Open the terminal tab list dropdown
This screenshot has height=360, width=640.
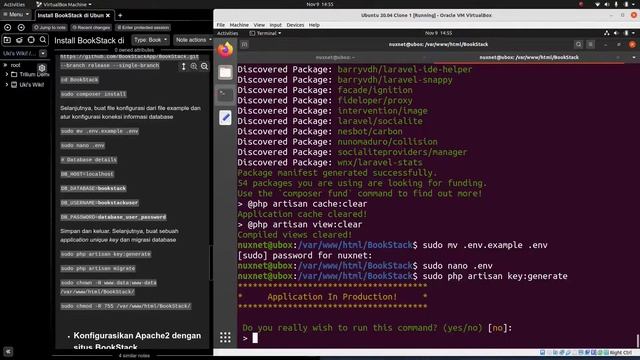(x=634, y=58)
